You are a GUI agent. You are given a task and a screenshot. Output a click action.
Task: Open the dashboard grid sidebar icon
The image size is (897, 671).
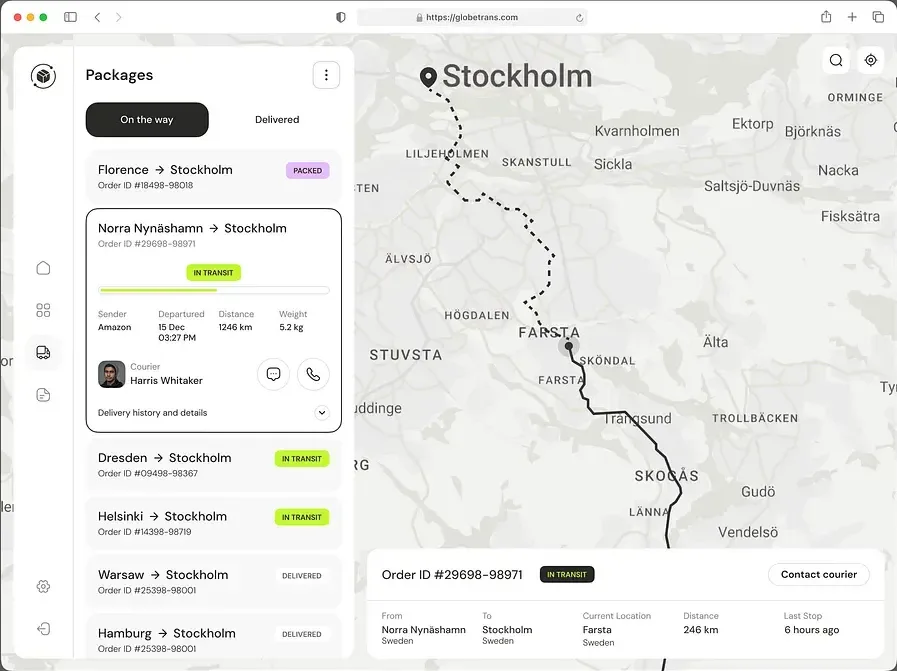pos(43,310)
